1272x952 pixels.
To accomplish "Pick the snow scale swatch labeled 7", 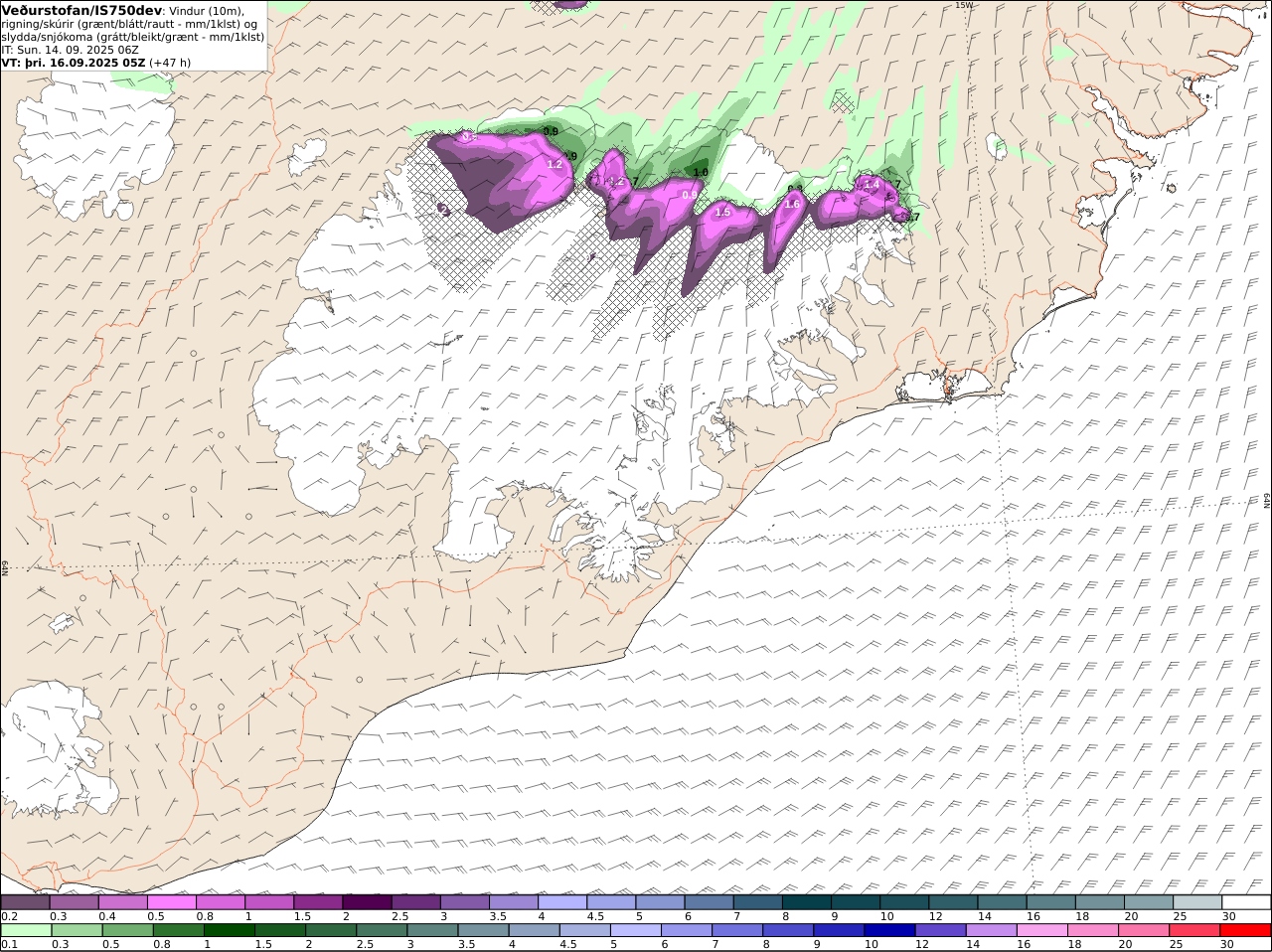I will 757,902.
